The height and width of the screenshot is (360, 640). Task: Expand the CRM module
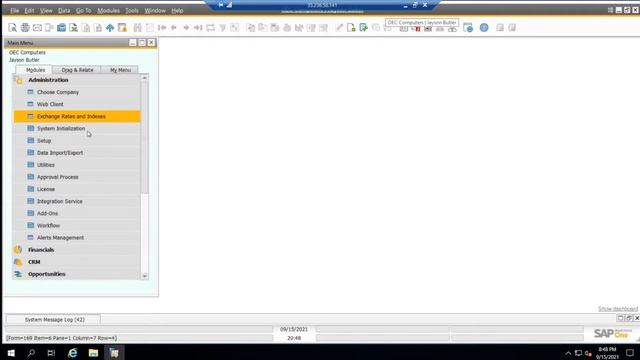tap(34, 262)
